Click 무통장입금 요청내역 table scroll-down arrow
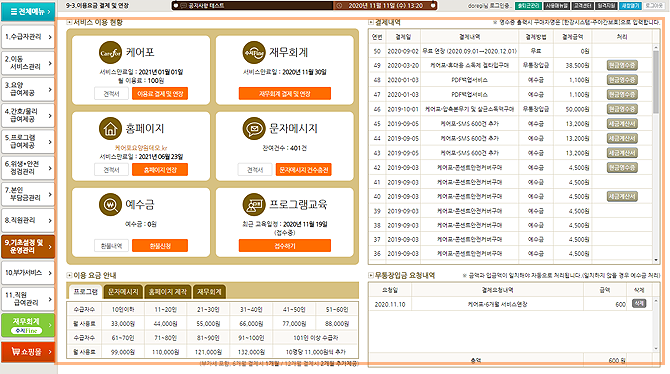Image resolution: width=670 pixels, height=374 pixels. [x=656, y=349]
